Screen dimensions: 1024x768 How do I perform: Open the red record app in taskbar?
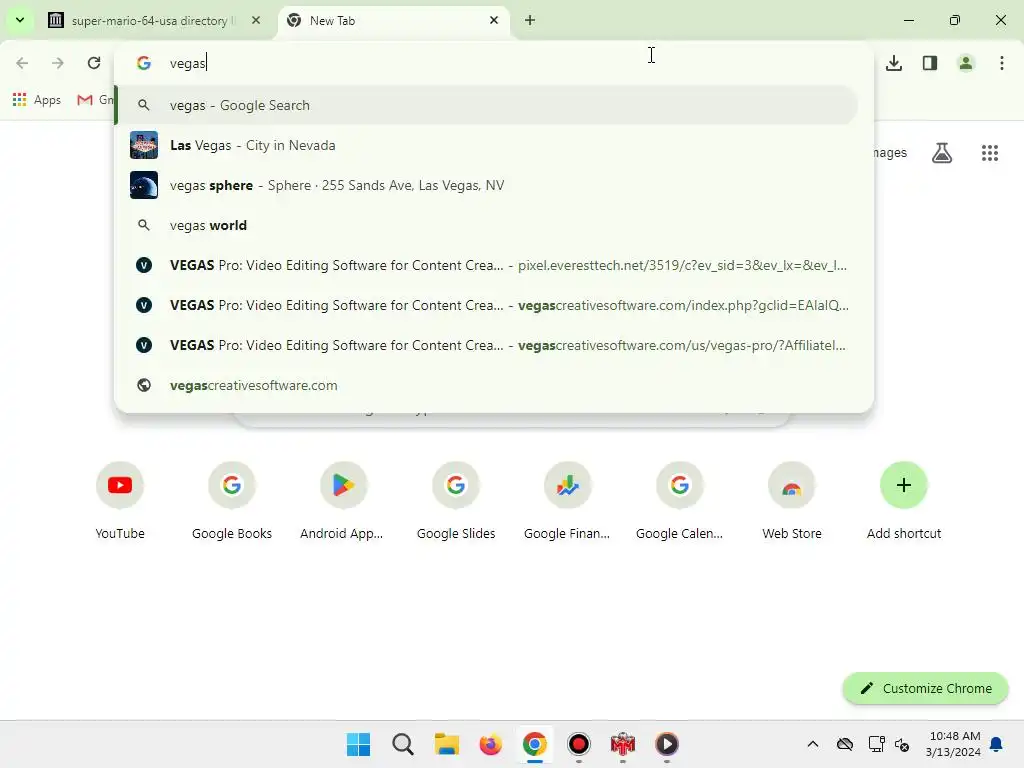click(x=579, y=744)
